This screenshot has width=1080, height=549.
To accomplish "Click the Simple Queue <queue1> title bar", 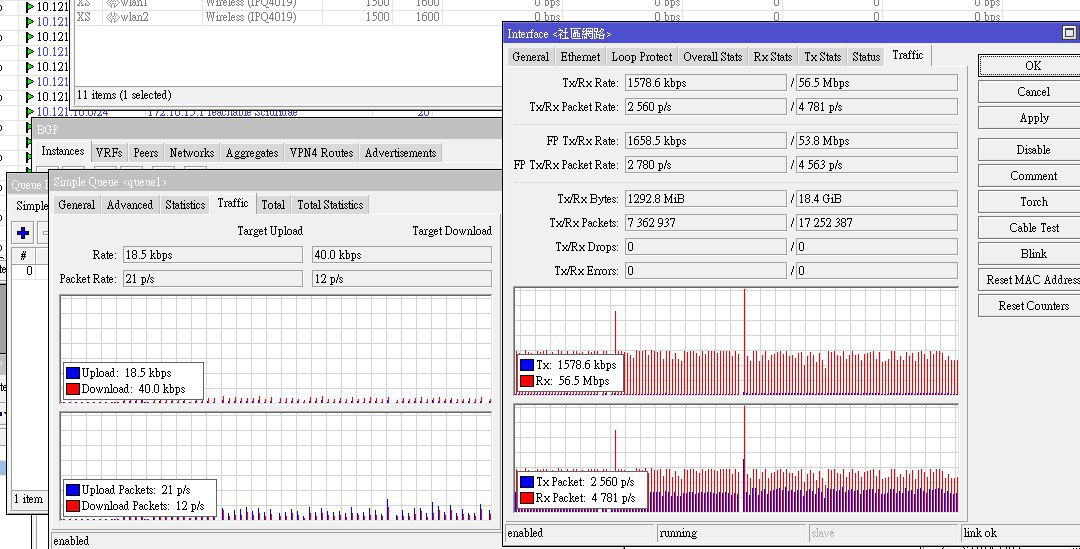I will [x=276, y=182].
